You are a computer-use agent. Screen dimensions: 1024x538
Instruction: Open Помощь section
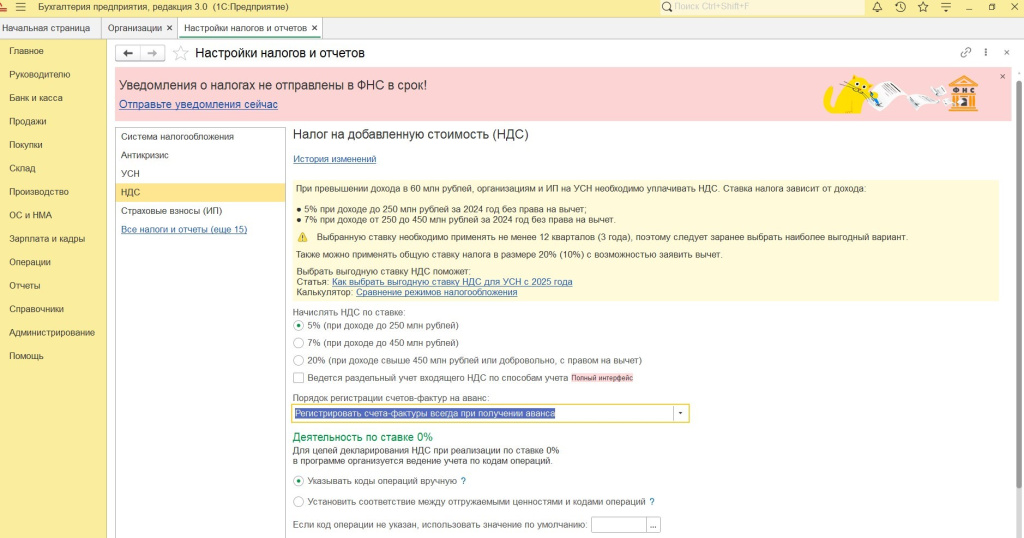pyautogui.click(x=26, y=356)
